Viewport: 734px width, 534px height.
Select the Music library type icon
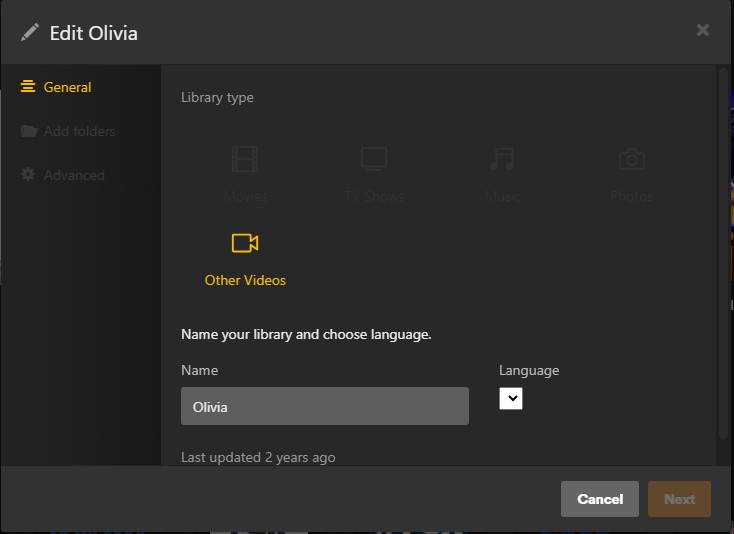502,159
